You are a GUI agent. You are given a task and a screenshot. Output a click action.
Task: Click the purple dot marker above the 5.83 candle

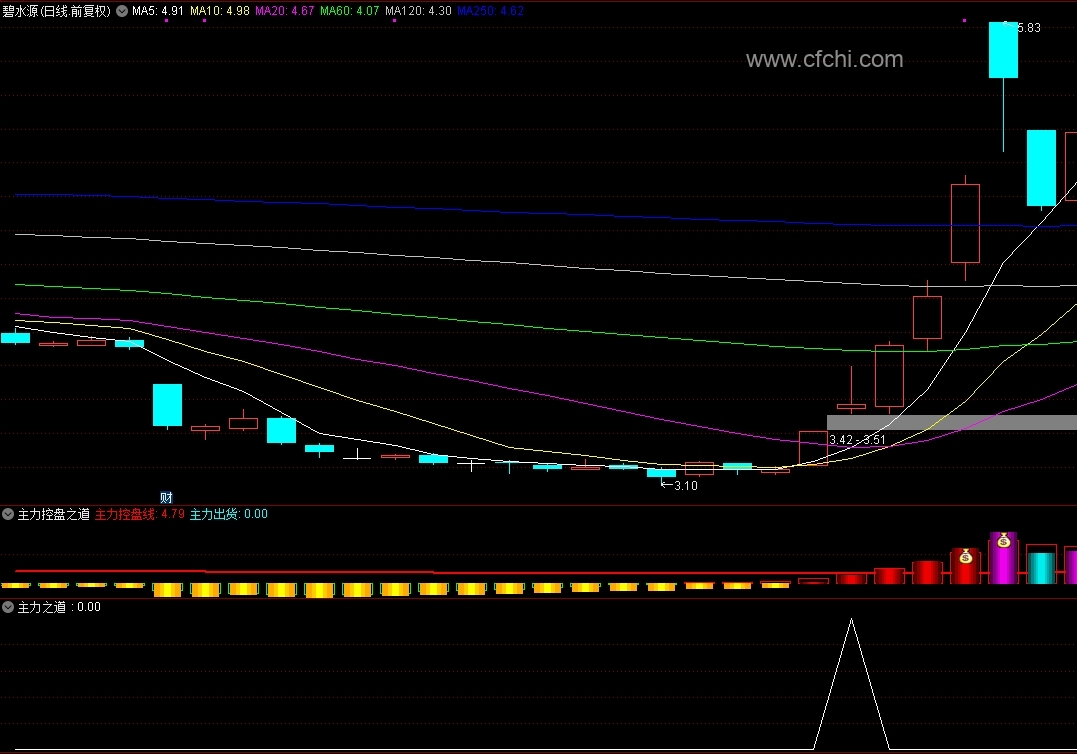click(x=964, y=21)
